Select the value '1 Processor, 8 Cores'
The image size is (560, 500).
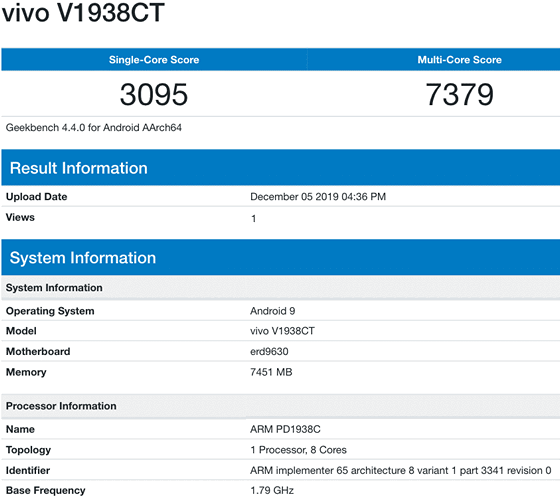click(298, 450)
